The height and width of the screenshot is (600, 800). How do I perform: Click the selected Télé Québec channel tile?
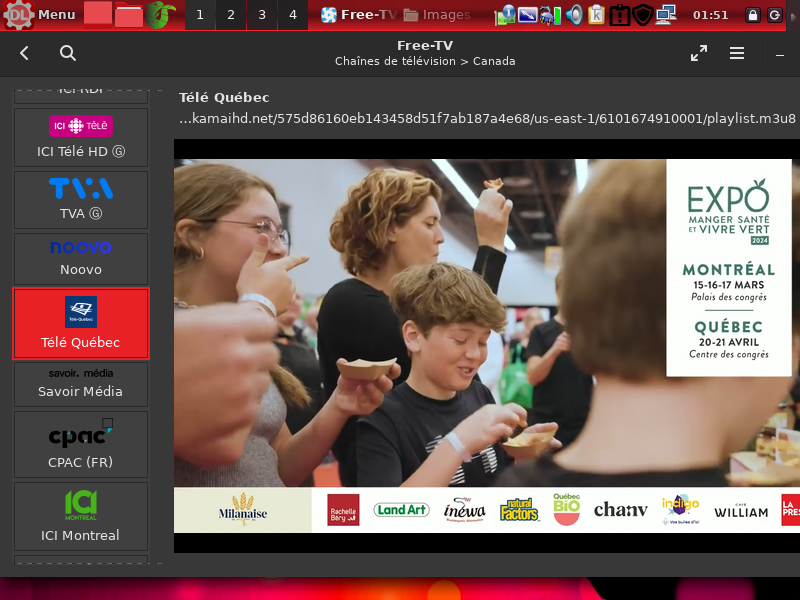(x=81, y=323)
